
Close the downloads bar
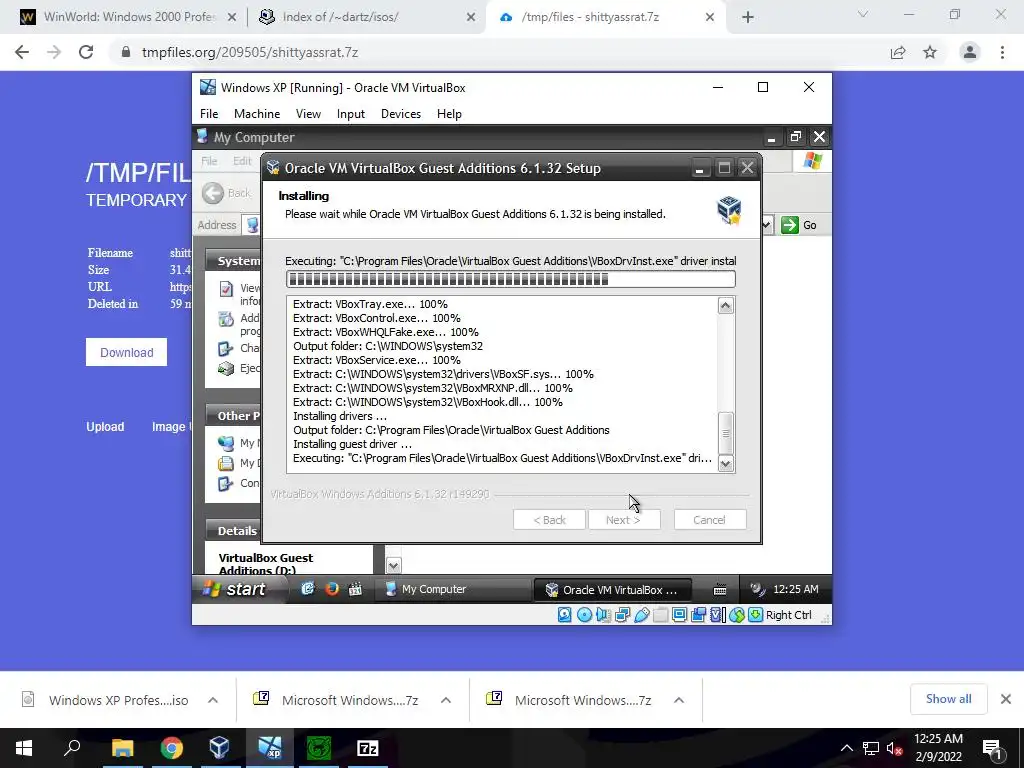pyautogui.click(x=1006, y=699)
